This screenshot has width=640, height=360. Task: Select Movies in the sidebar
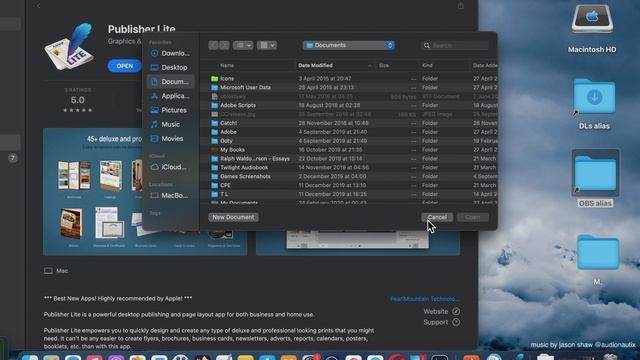170,139
